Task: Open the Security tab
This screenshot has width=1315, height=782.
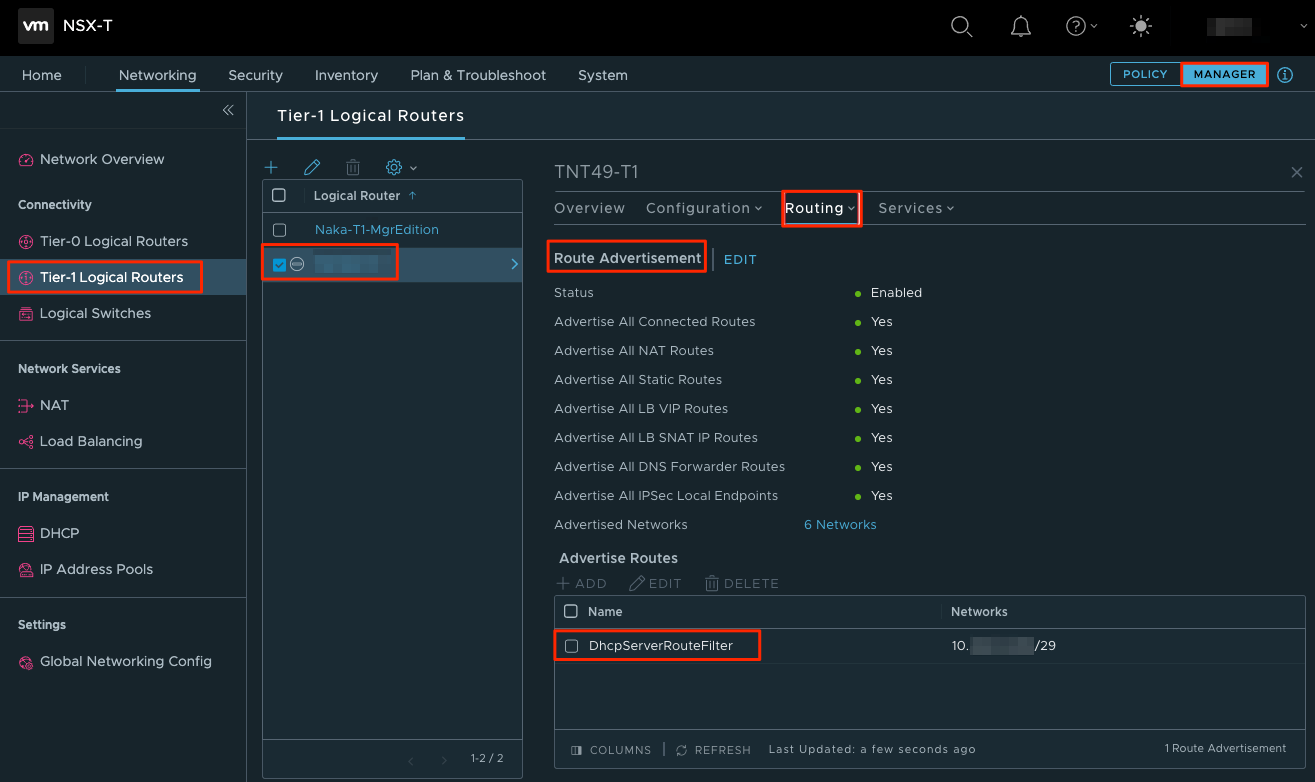Action: (255, 75)
